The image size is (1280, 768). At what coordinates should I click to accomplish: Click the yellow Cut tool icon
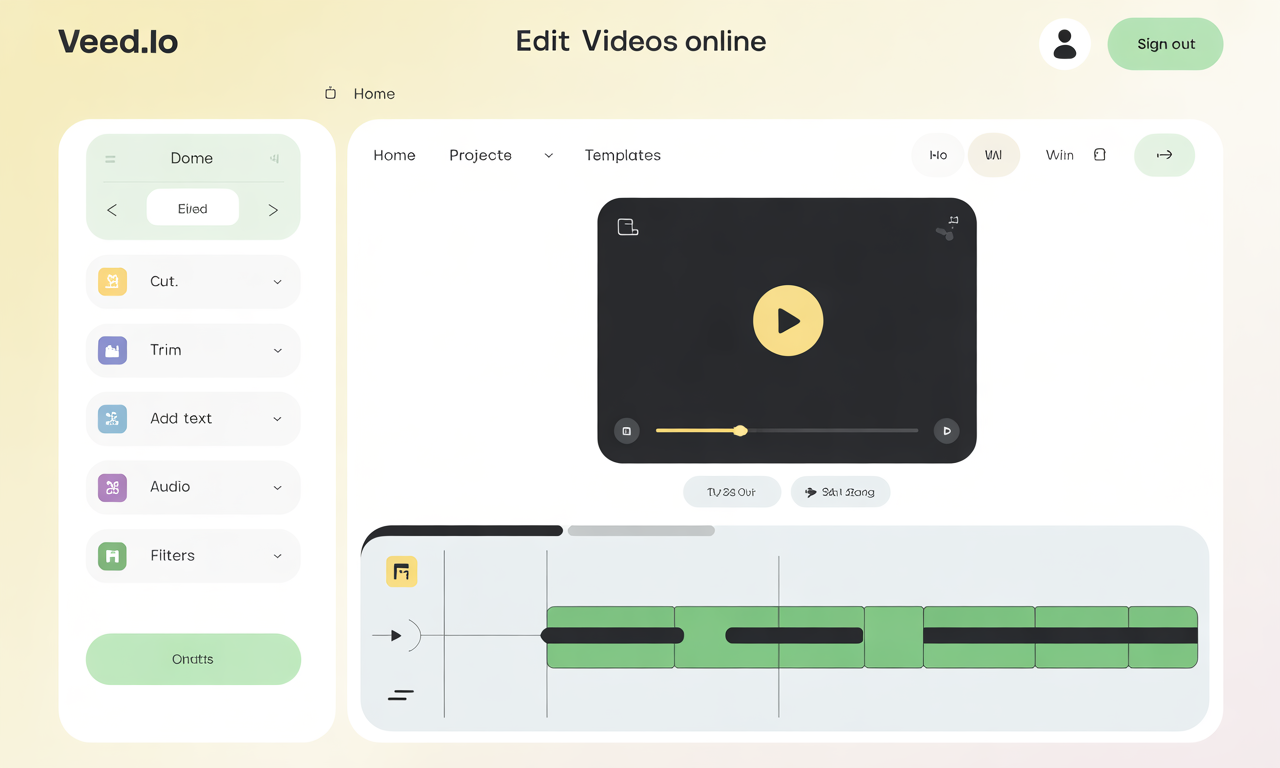[113, 281]
